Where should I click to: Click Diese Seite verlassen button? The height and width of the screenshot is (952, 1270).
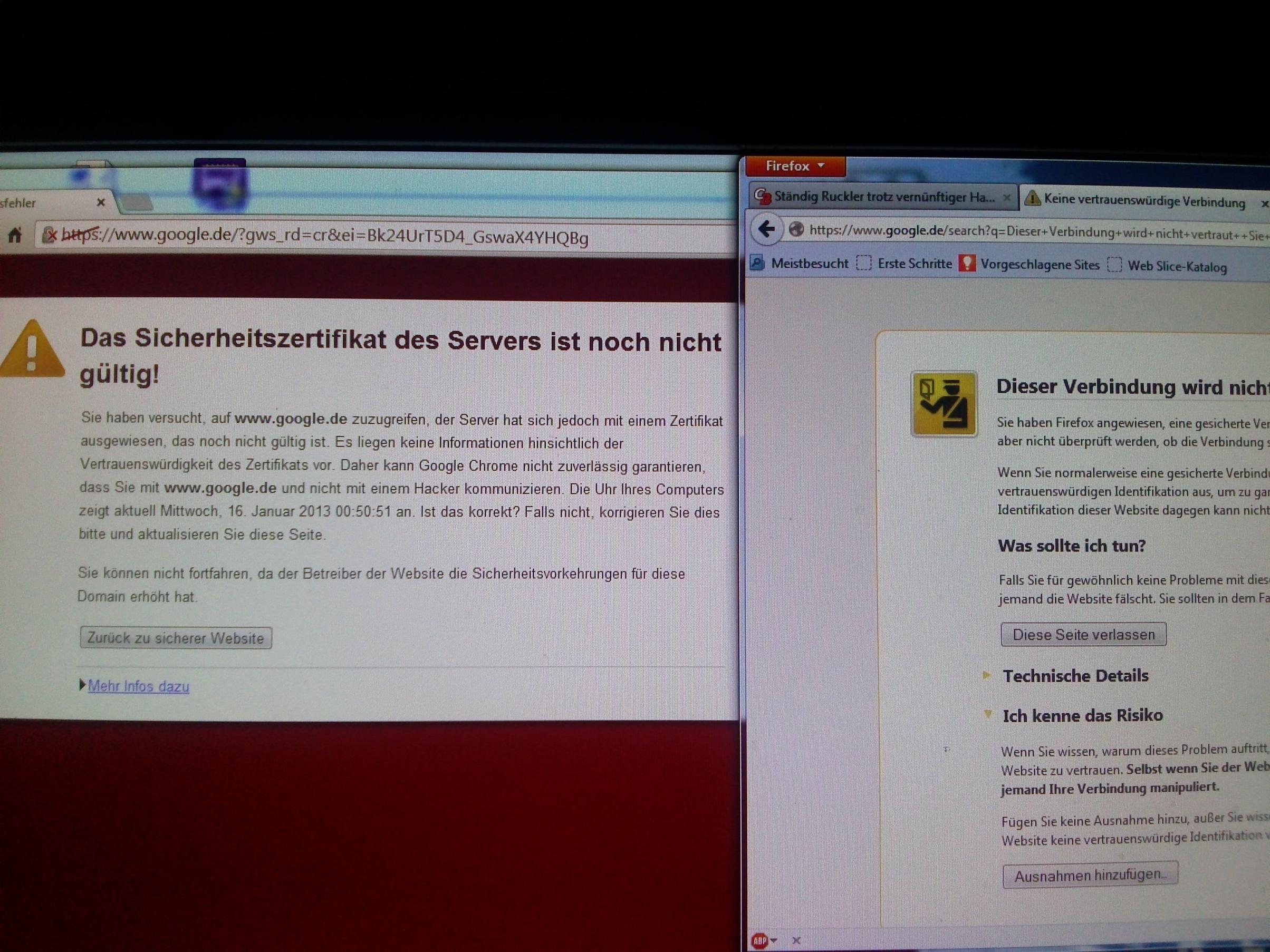point(1083,635)
